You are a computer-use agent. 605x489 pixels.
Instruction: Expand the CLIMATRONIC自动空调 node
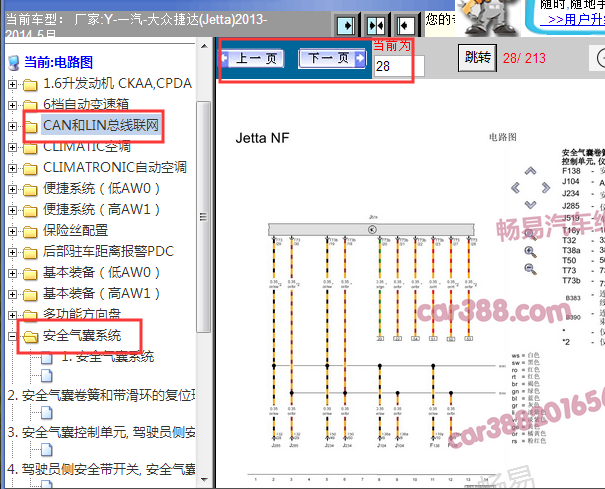click(x=12, y=168)
